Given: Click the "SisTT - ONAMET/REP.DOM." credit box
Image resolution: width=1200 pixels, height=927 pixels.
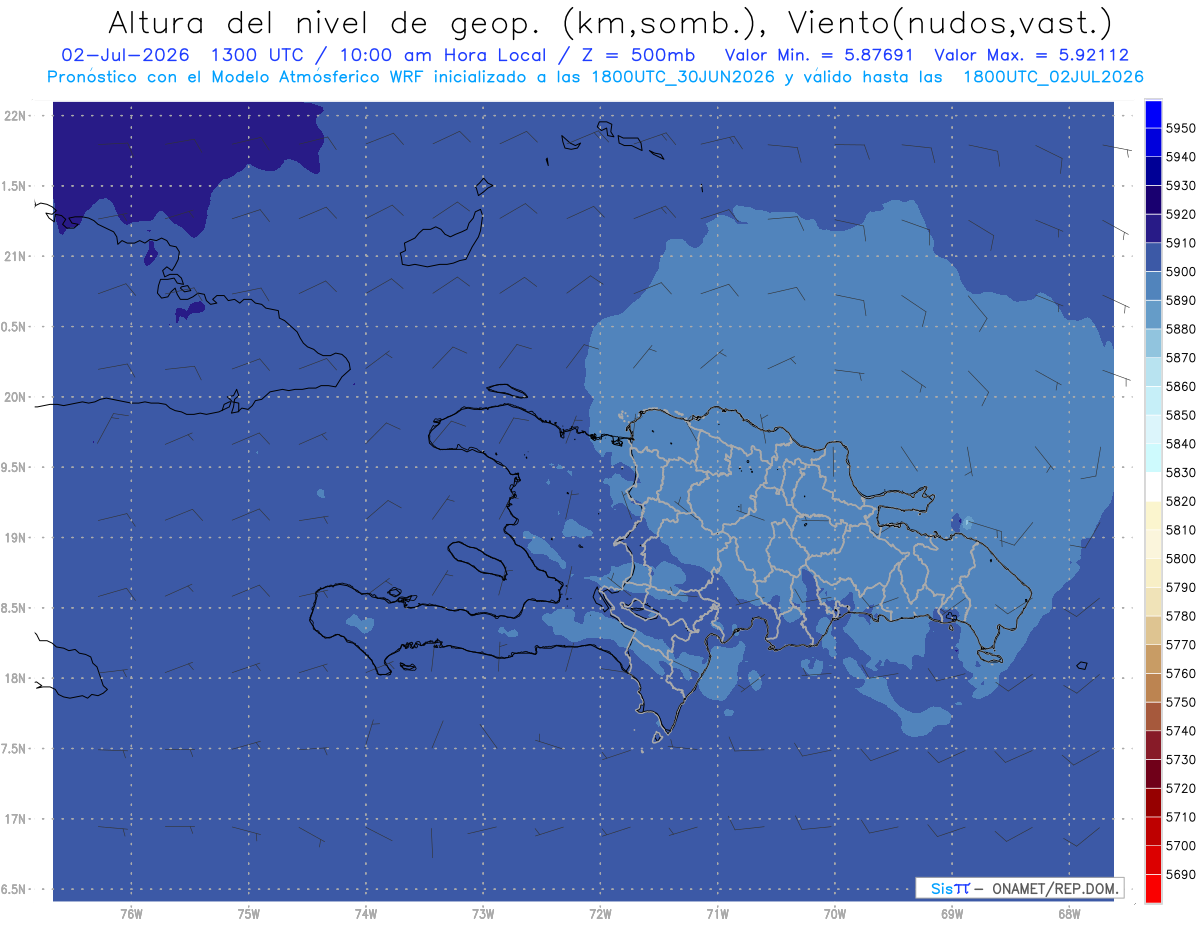Looking at the screenshot, I should pos(1019,888).
